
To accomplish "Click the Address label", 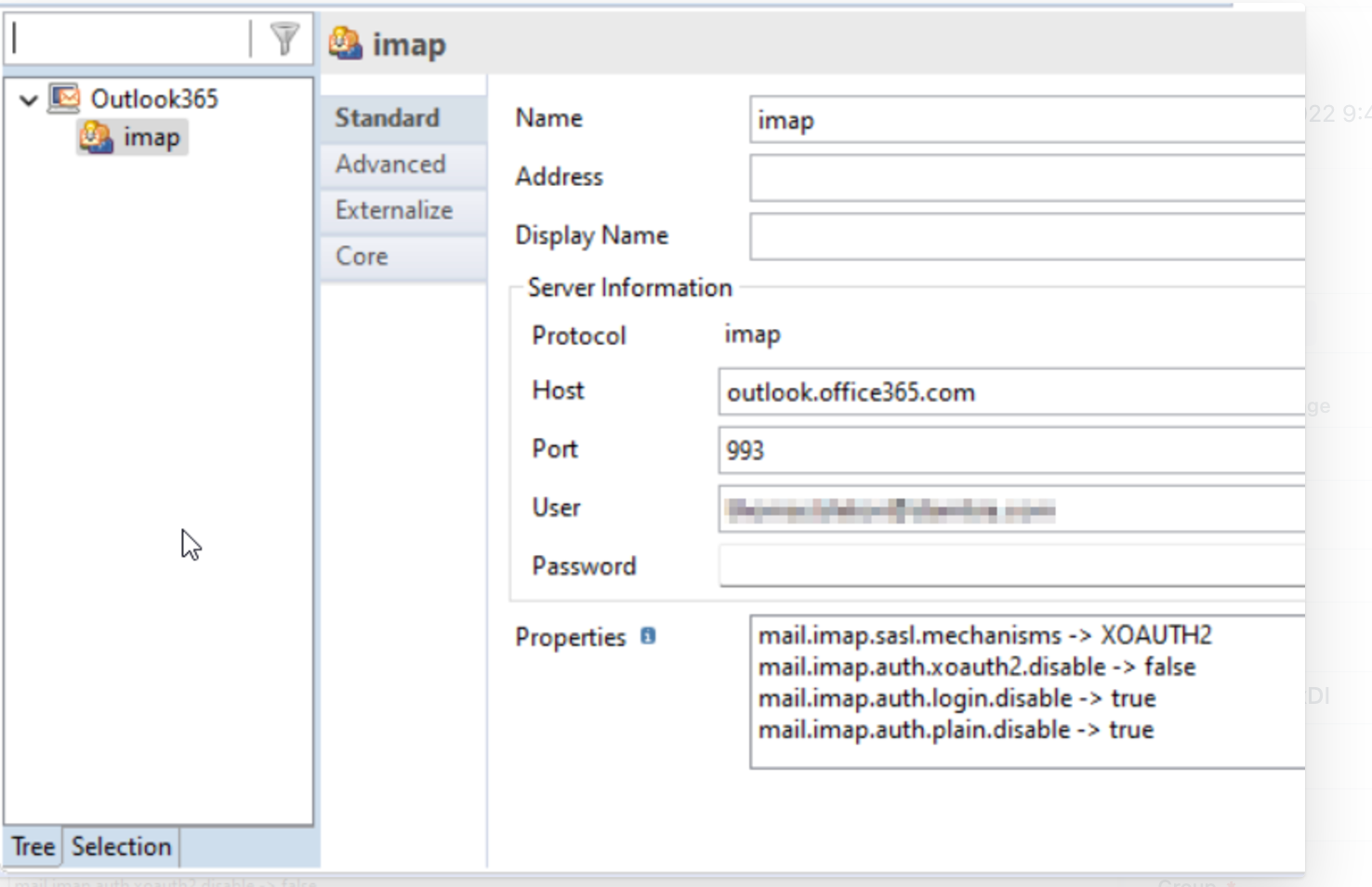I will pos(560,177).
